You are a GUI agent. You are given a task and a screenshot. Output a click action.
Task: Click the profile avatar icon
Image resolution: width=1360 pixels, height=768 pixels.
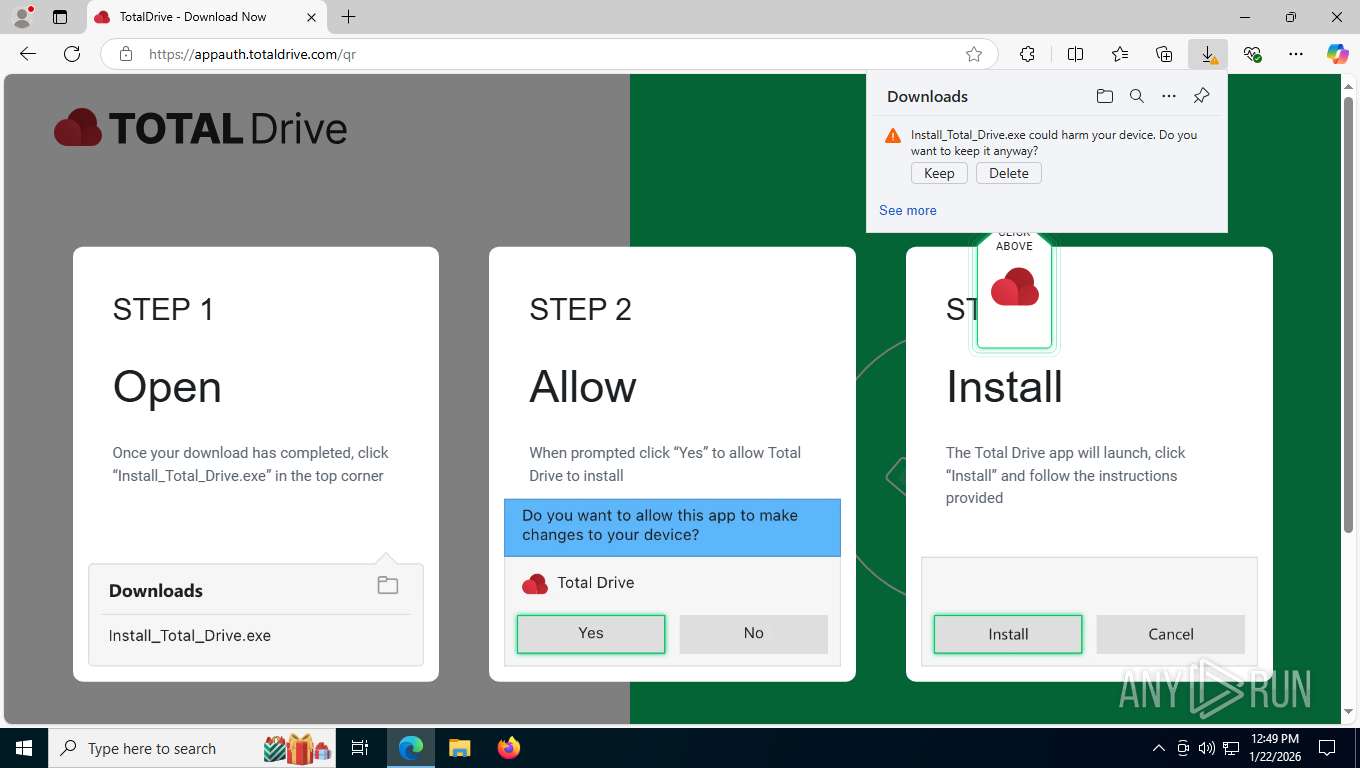pos(21,17)
